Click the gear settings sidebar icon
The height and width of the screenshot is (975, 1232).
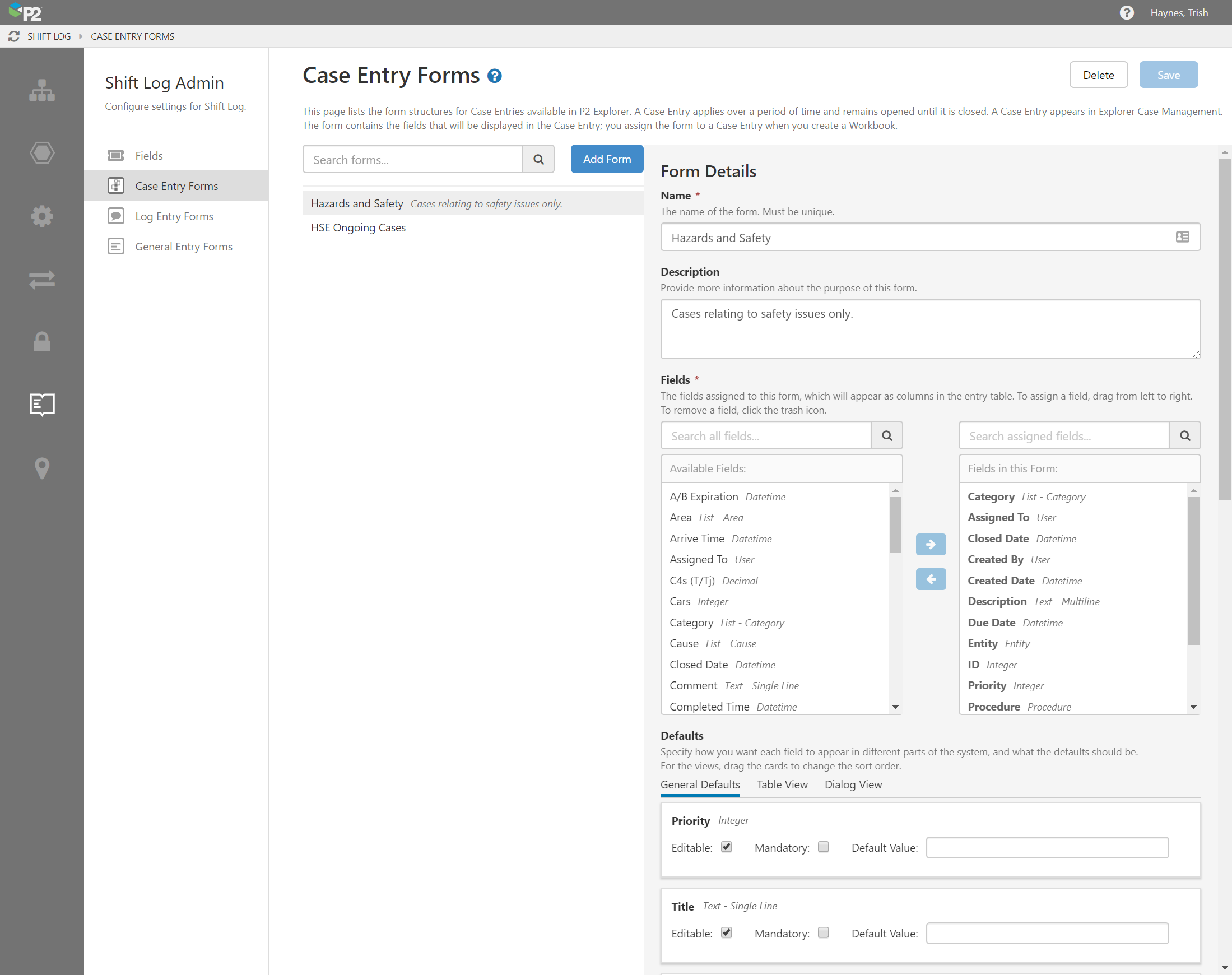41,216
